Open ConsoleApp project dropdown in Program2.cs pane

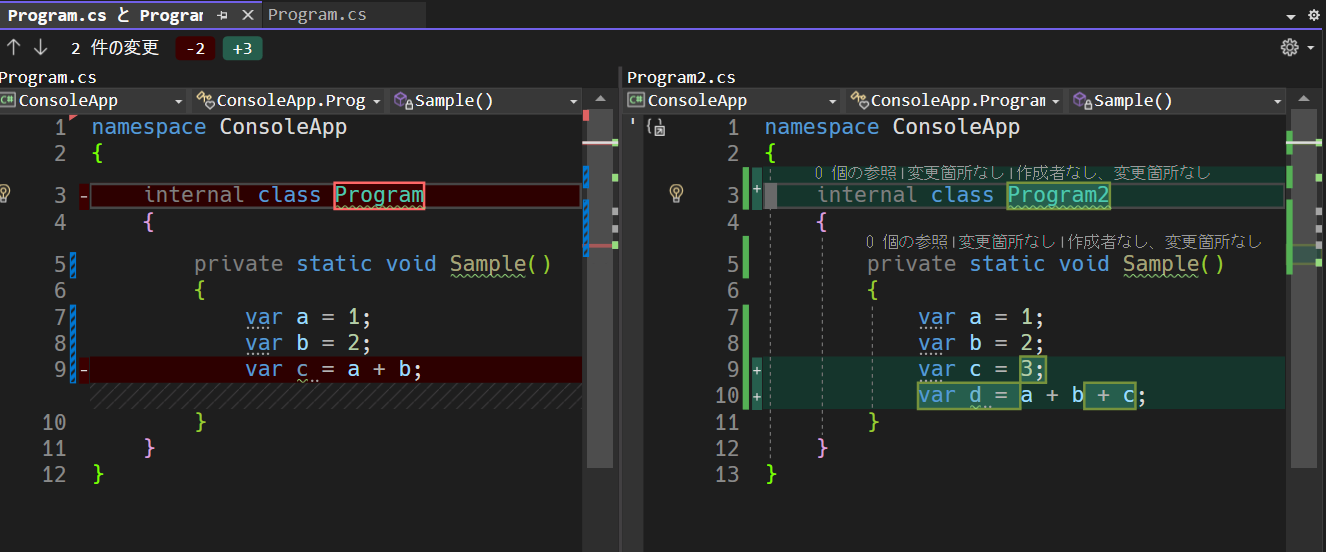[833, 101]
